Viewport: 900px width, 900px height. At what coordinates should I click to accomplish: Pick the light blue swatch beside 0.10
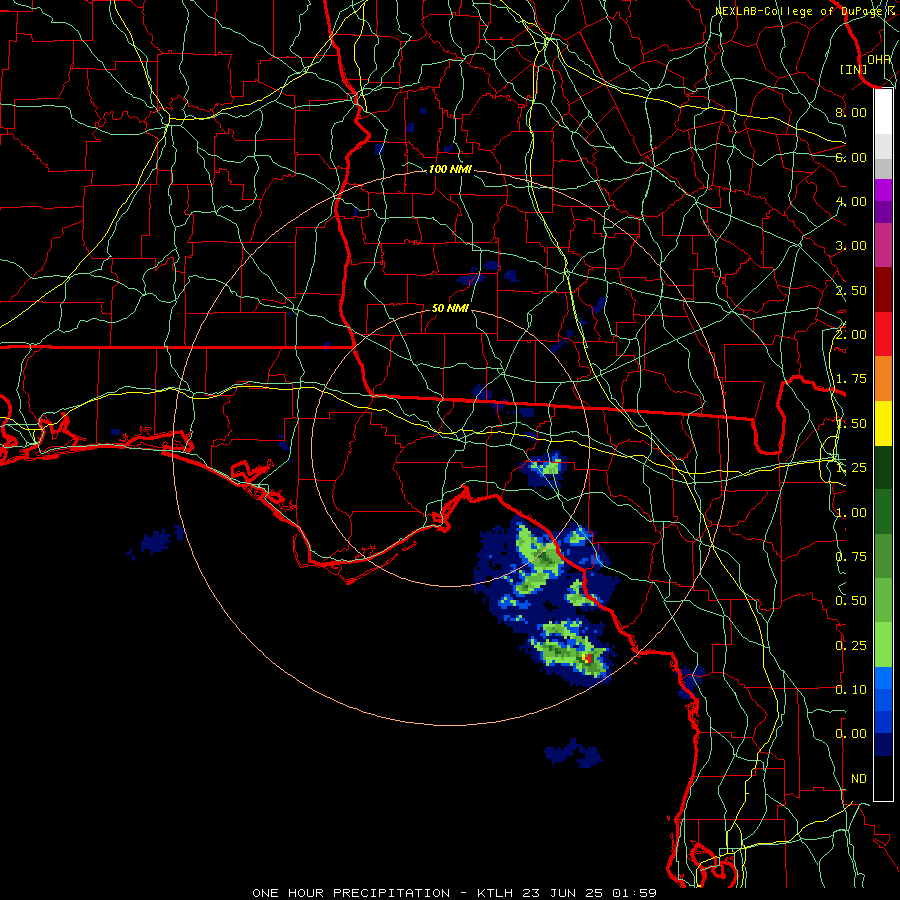(883, 678)
